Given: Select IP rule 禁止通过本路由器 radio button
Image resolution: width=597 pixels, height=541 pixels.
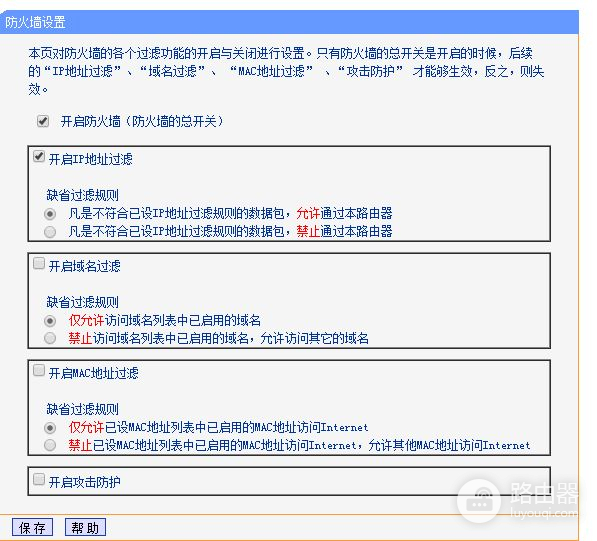Looking at the screenshot, I should coord(50,231).
